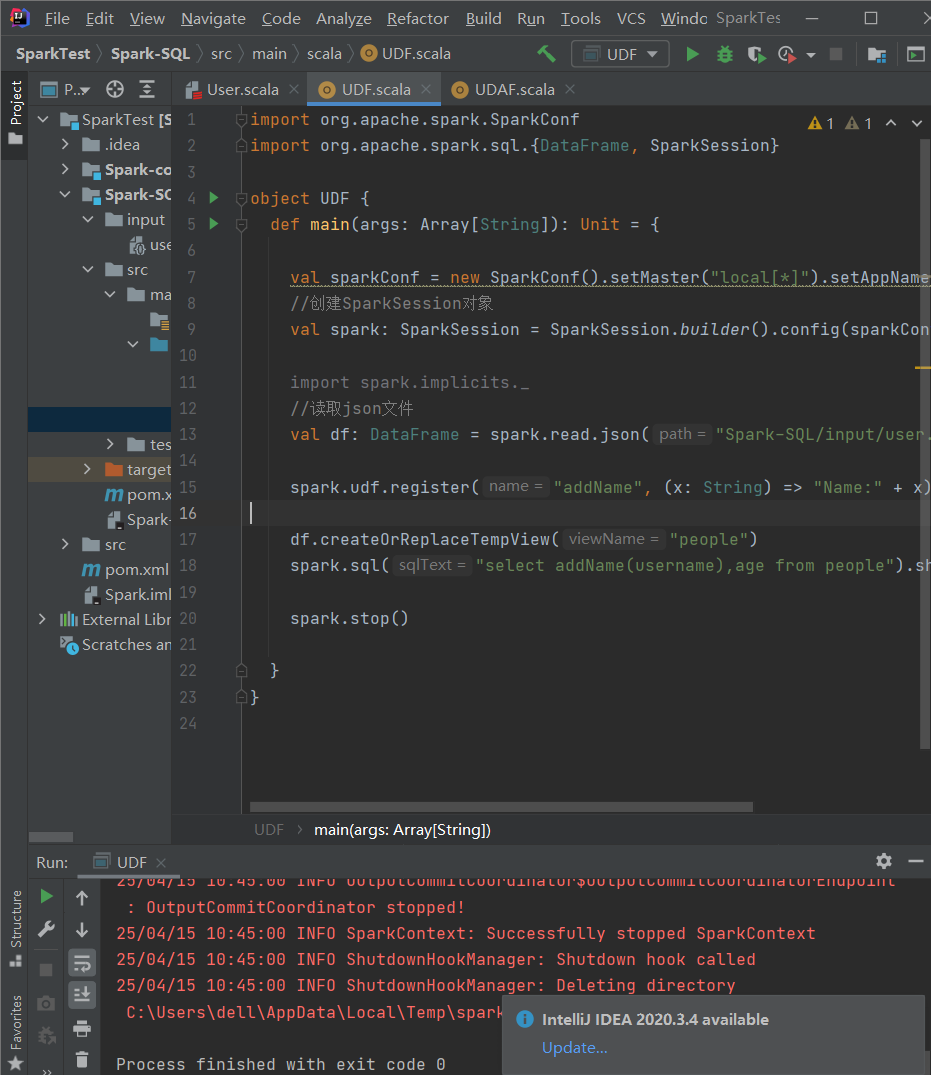Open the Favorites tool window sidebar tab
Viewport: 931px width, 1075px height.
click(x=15, y=1032)
